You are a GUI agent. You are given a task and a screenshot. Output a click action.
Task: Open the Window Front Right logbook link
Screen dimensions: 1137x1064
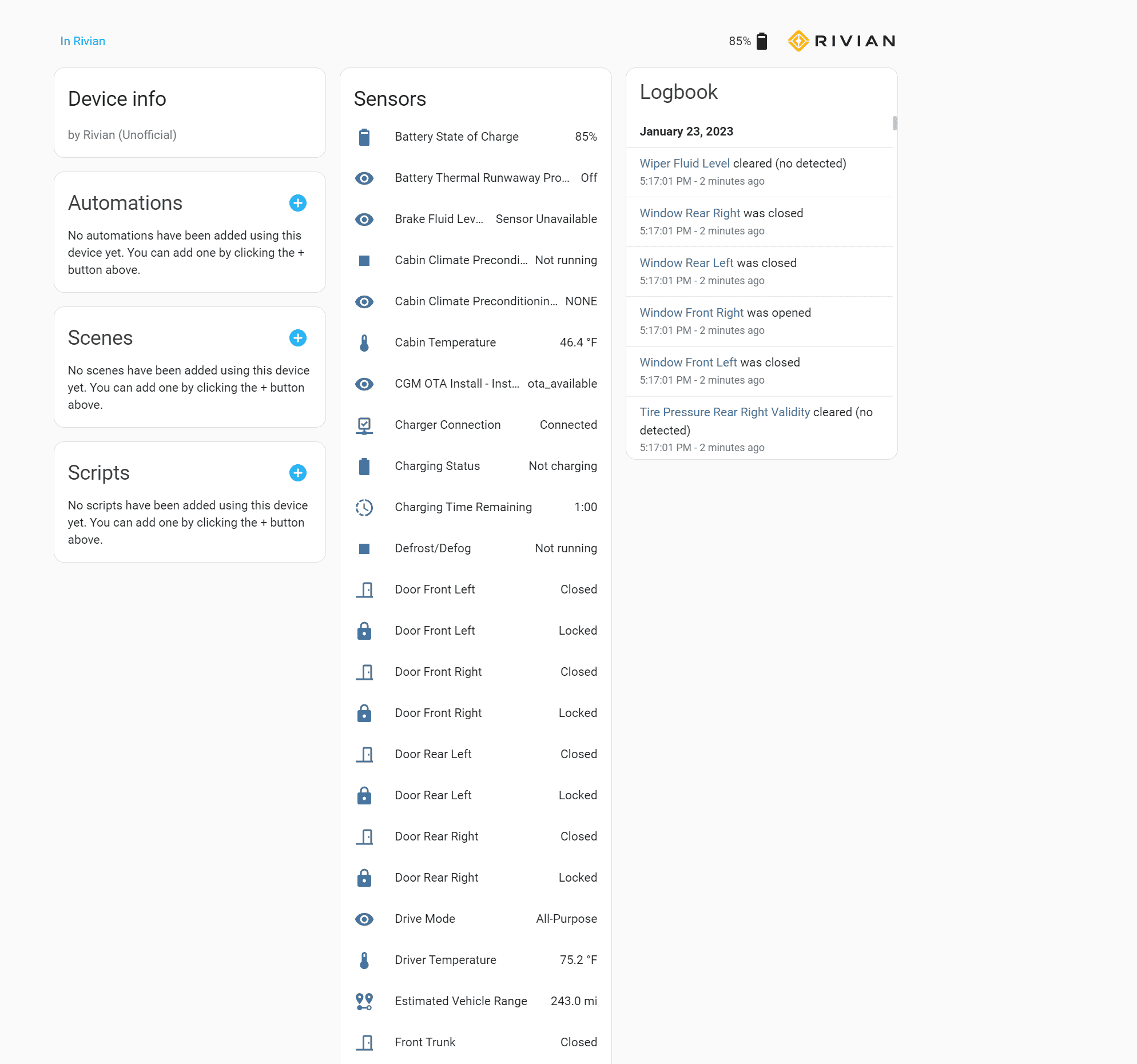[691, 313]
